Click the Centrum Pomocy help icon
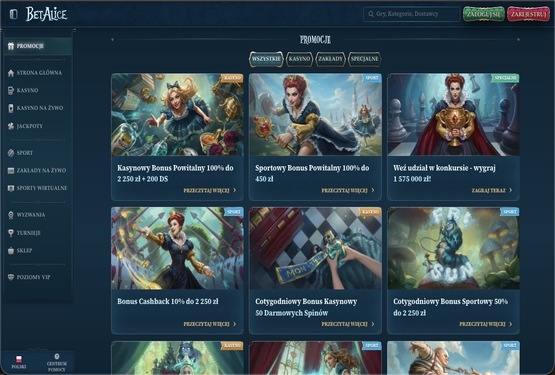 coord(57,357)
